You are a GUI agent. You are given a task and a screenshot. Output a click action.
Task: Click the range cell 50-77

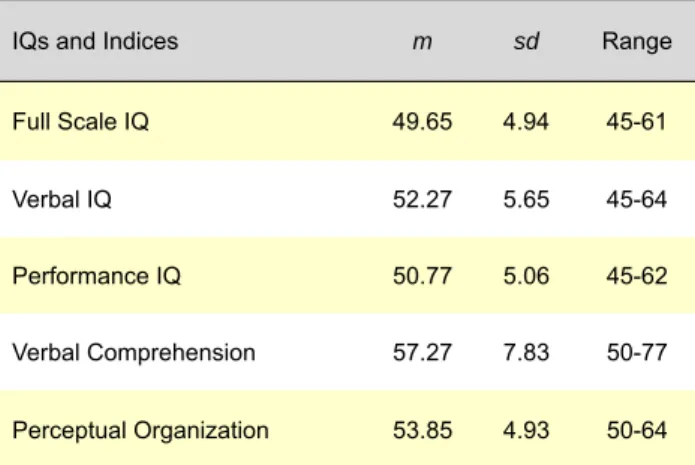click(636, 353)
